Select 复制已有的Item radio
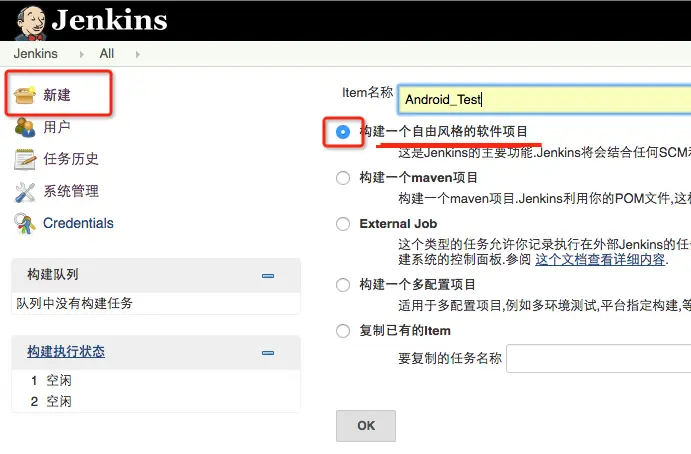Screen dimensions: 691x454 pyautogui.click(x=343, y=331)
